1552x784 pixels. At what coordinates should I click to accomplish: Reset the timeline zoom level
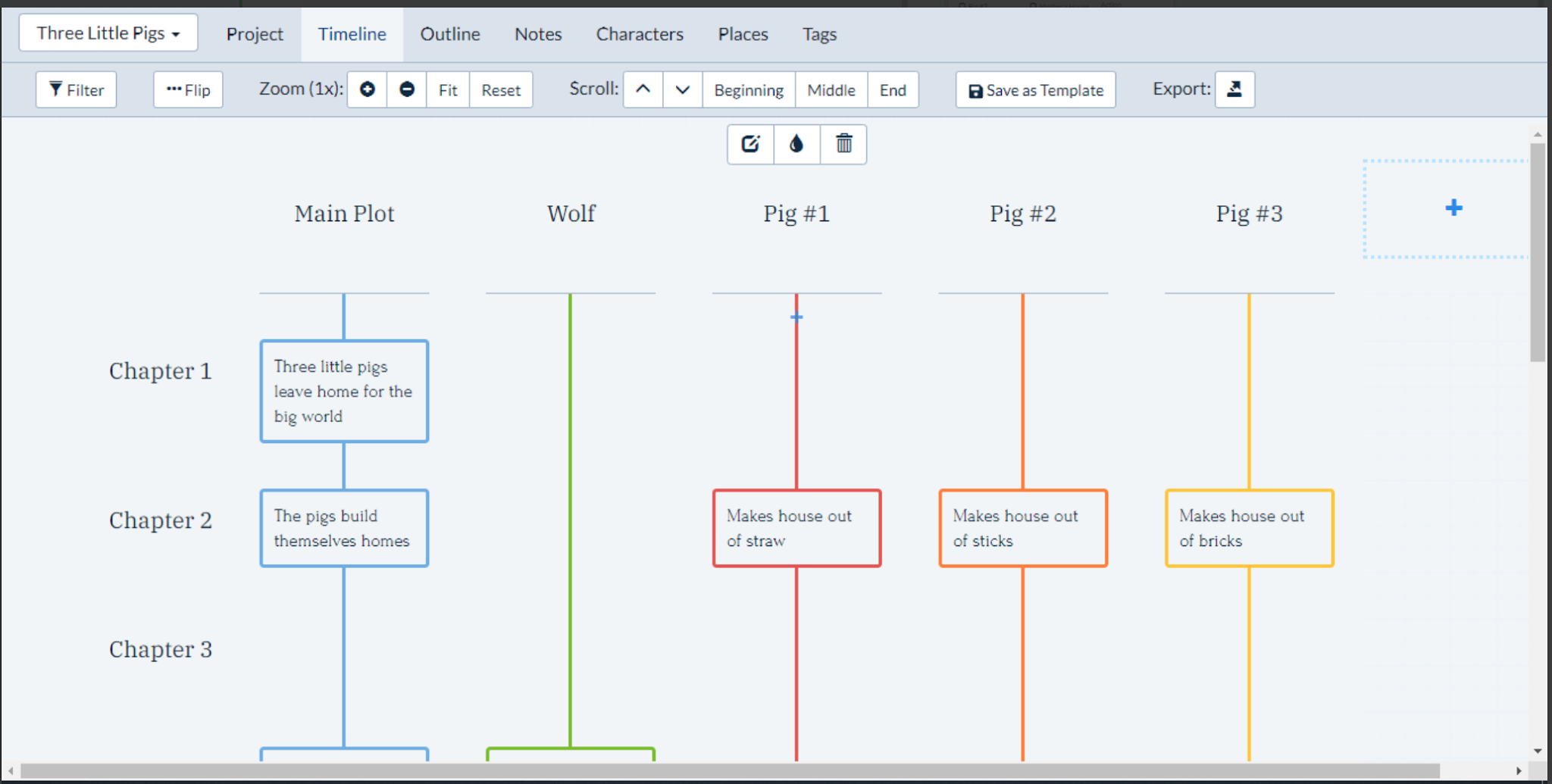click(x=500, y=89)
